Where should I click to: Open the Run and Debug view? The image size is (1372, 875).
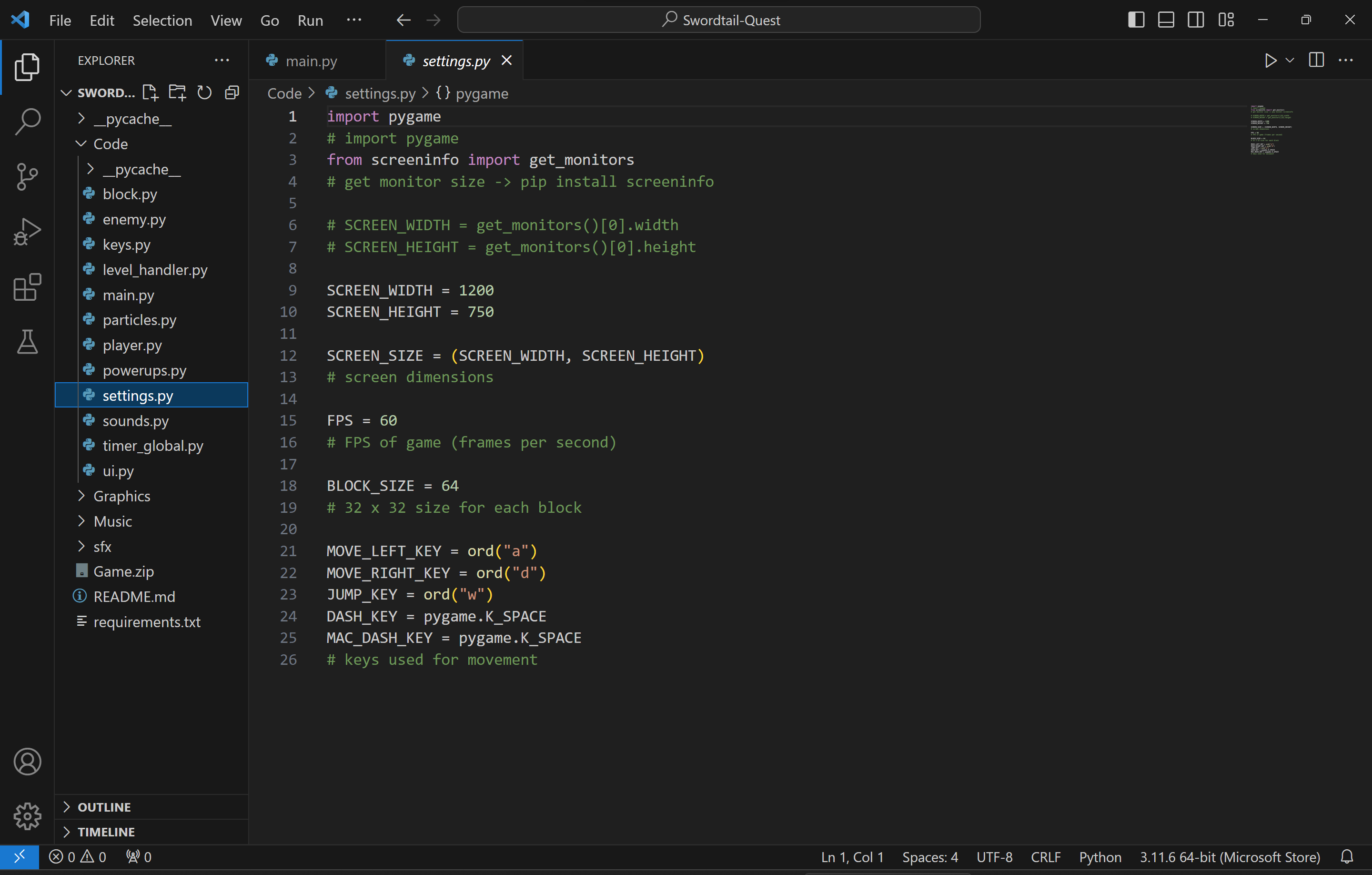click(x=27, y=232)
